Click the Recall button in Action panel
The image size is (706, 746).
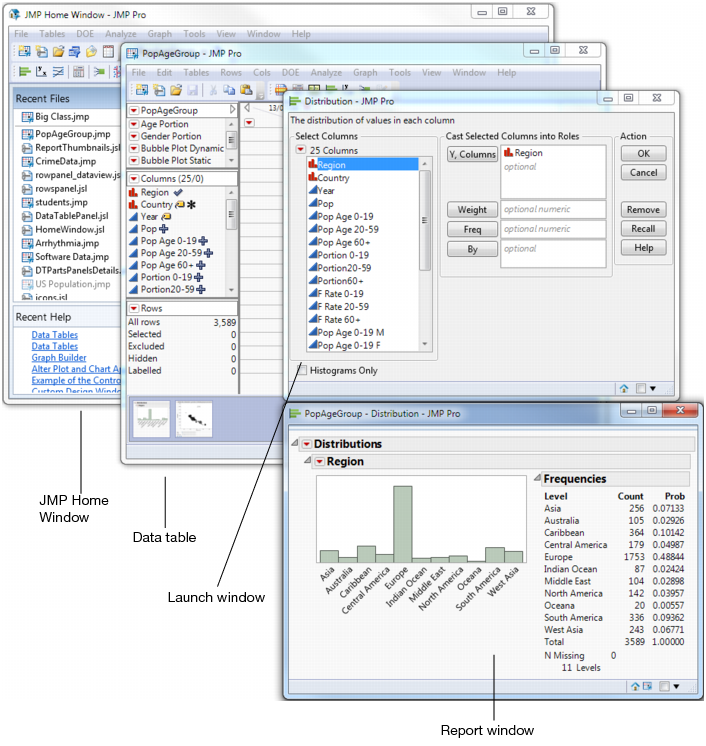[x=642, y=229]
